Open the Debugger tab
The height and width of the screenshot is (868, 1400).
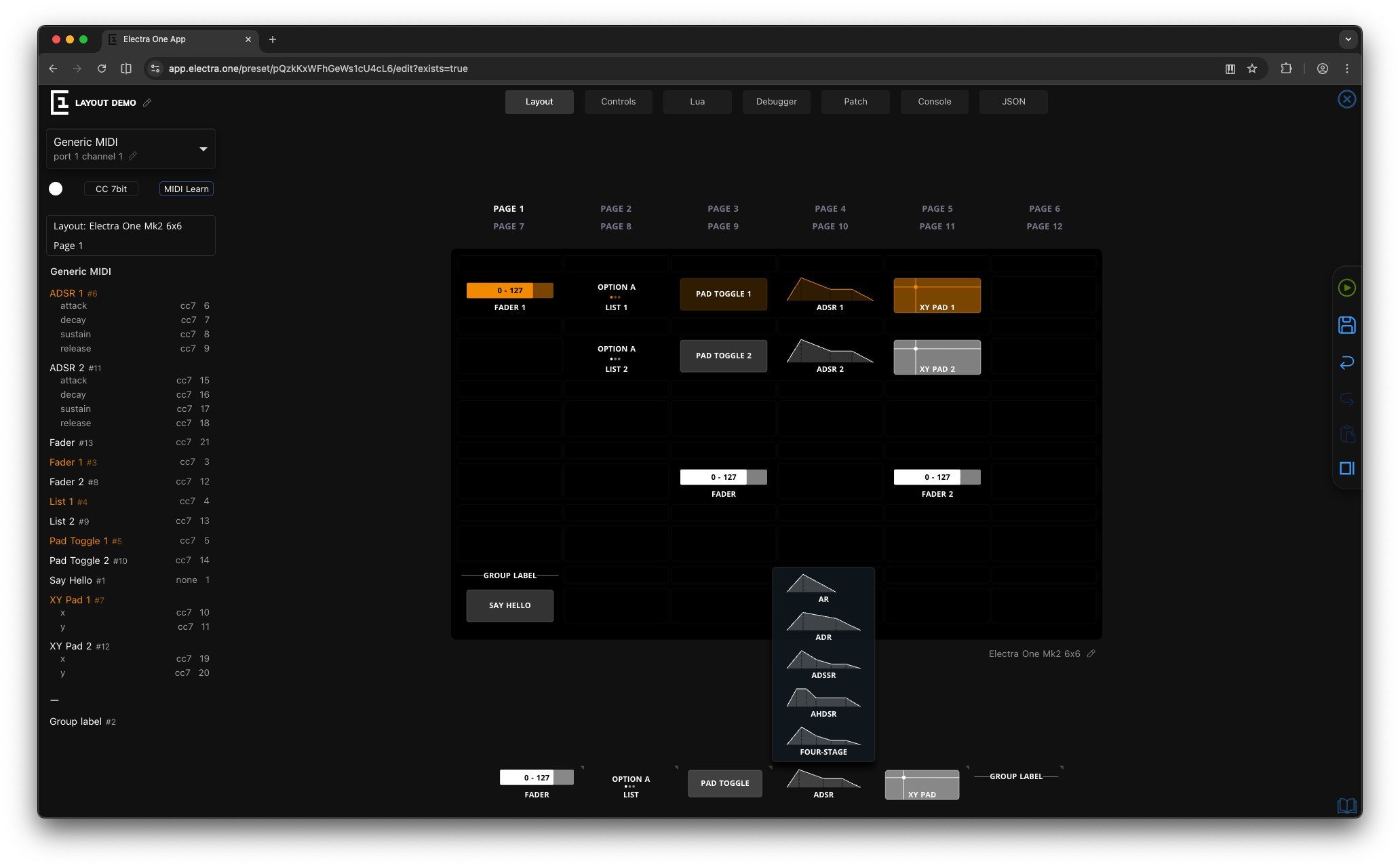[776, 102]
